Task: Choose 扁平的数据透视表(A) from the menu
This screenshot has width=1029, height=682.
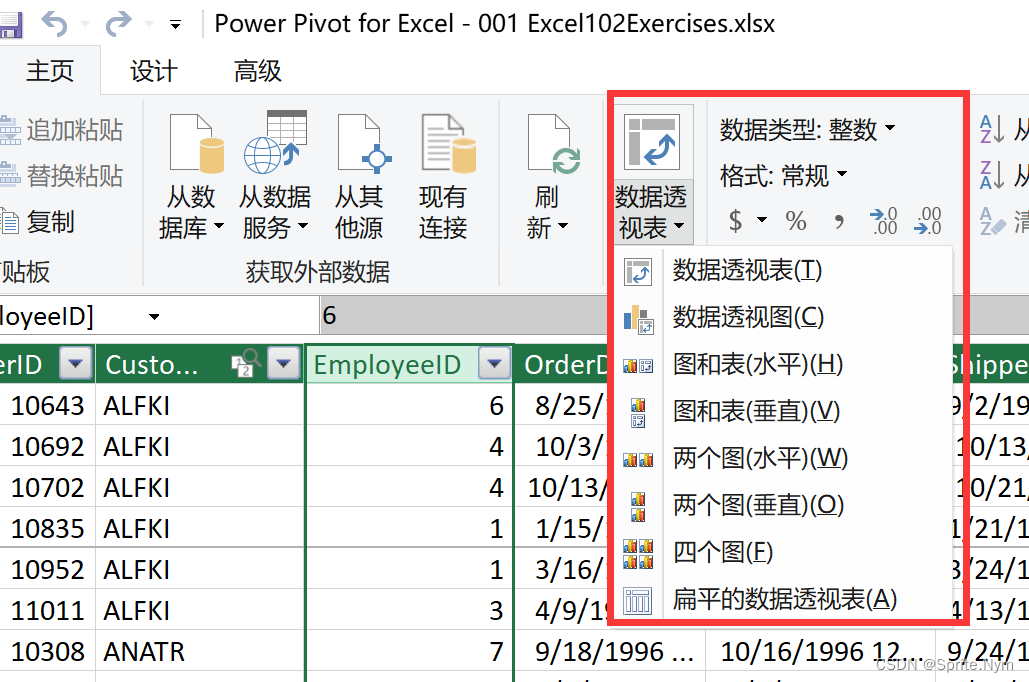Action: 782,599
